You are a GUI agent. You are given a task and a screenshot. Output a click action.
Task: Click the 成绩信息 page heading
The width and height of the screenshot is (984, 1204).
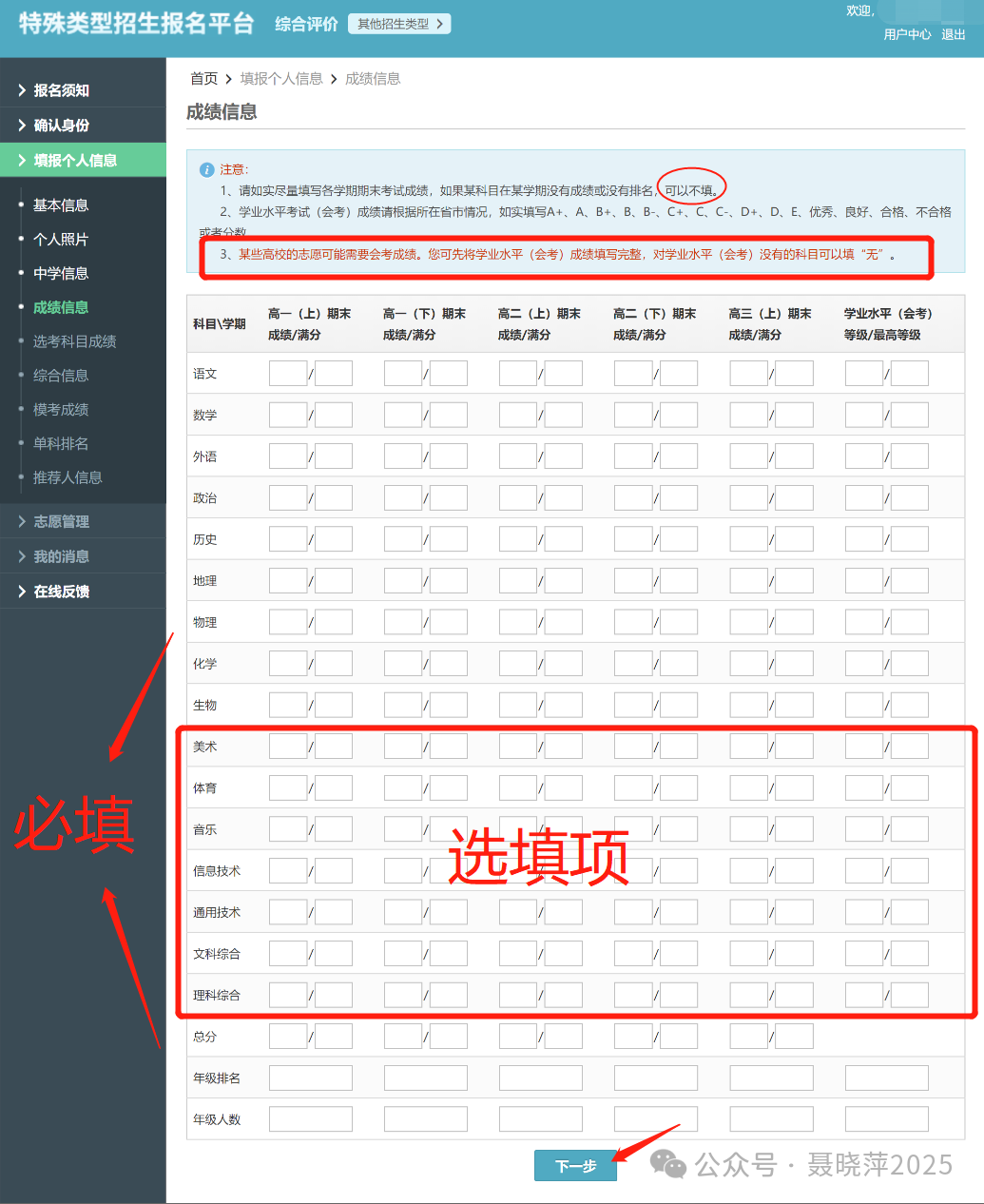click(x=222, y=112)
